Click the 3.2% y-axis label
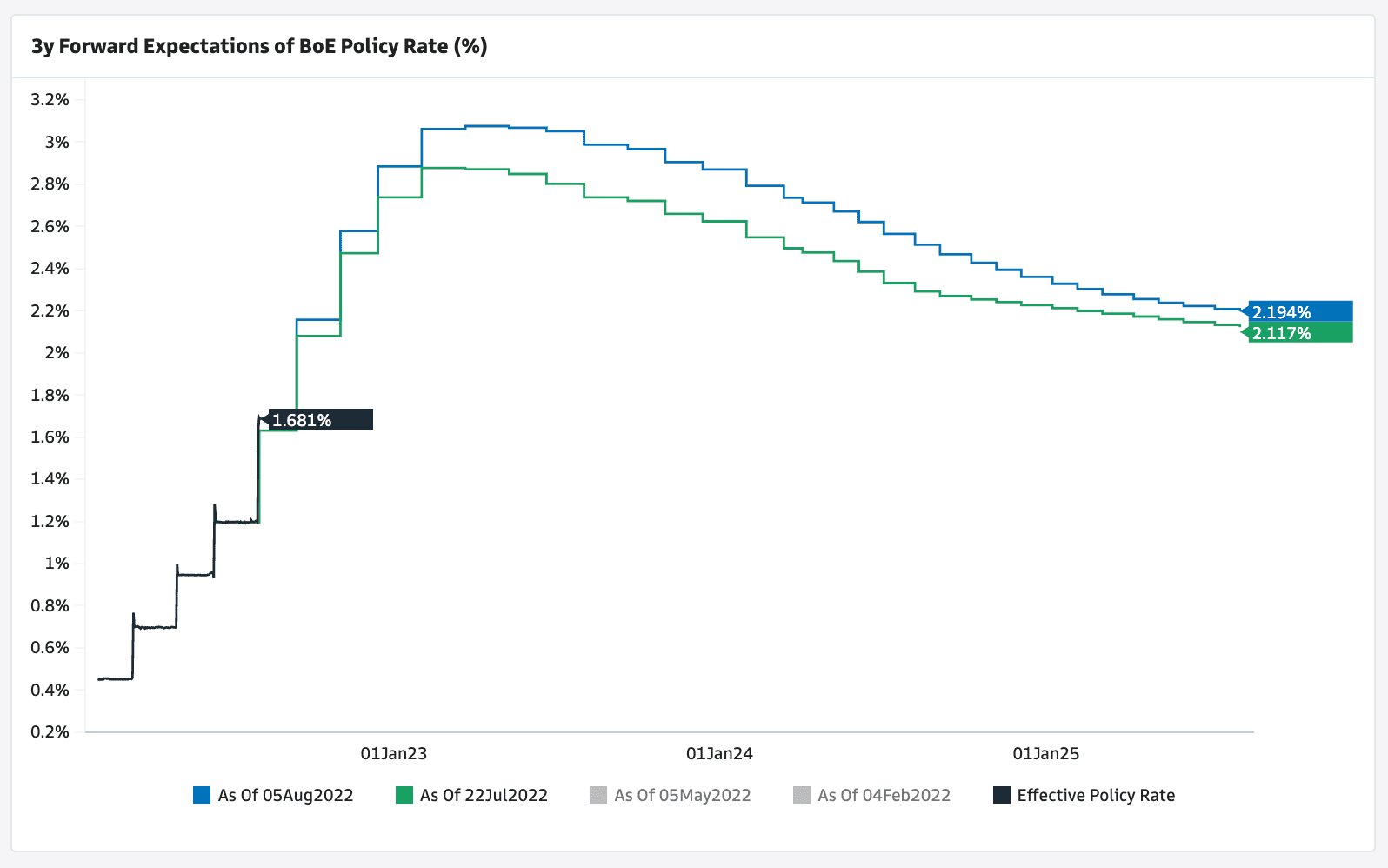Image resolution: width=1388 pixels, height=868 pixels. [50, 100]
